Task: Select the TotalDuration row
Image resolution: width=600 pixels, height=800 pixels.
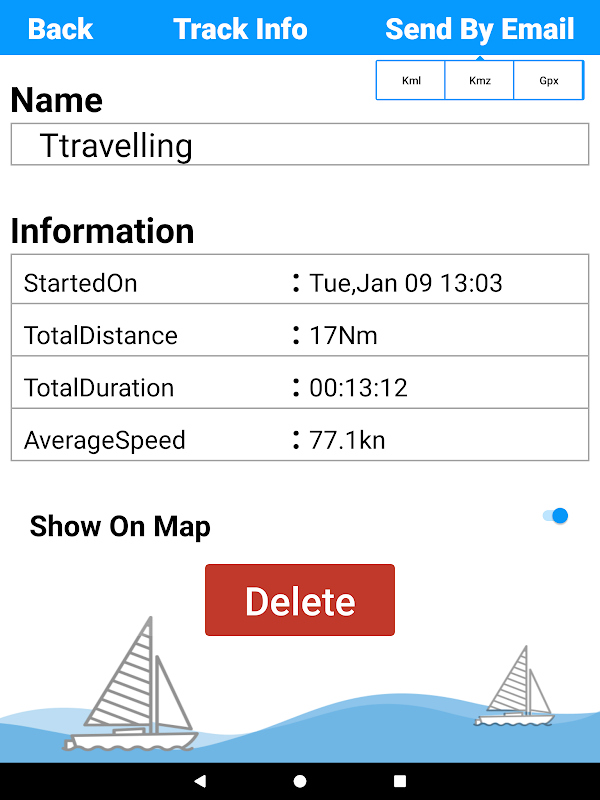Action: coord(300,387)
